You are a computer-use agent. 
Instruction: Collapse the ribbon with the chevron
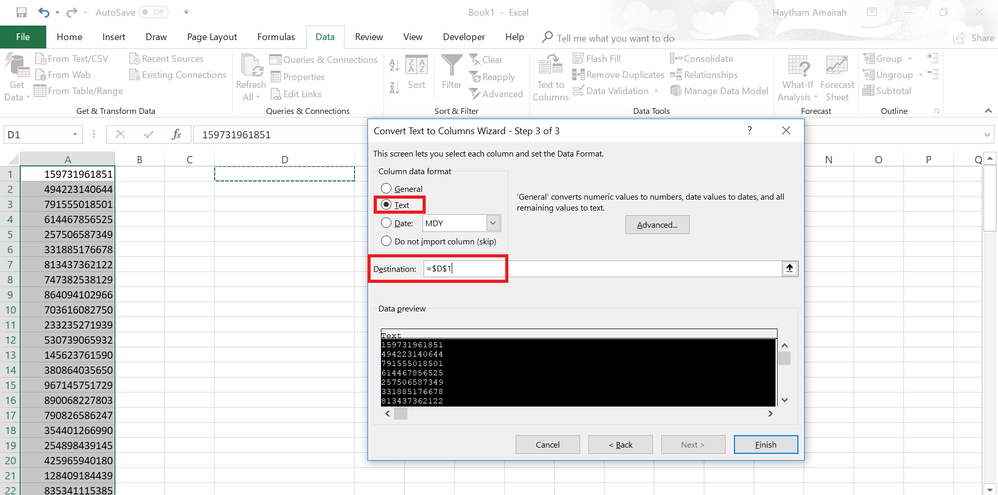click(988, 111)
